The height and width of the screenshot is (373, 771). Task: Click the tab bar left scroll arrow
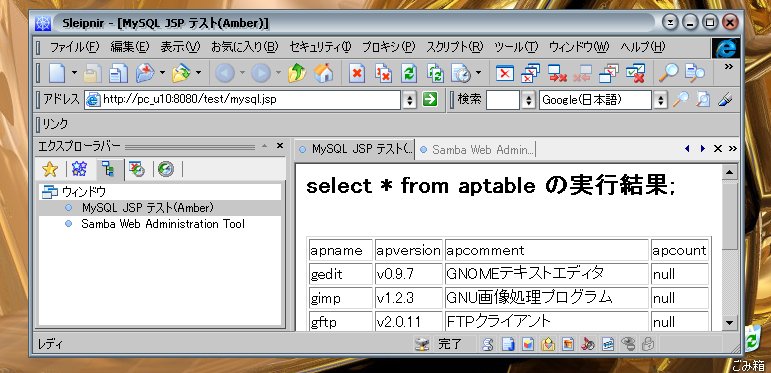tap(687, 148)
